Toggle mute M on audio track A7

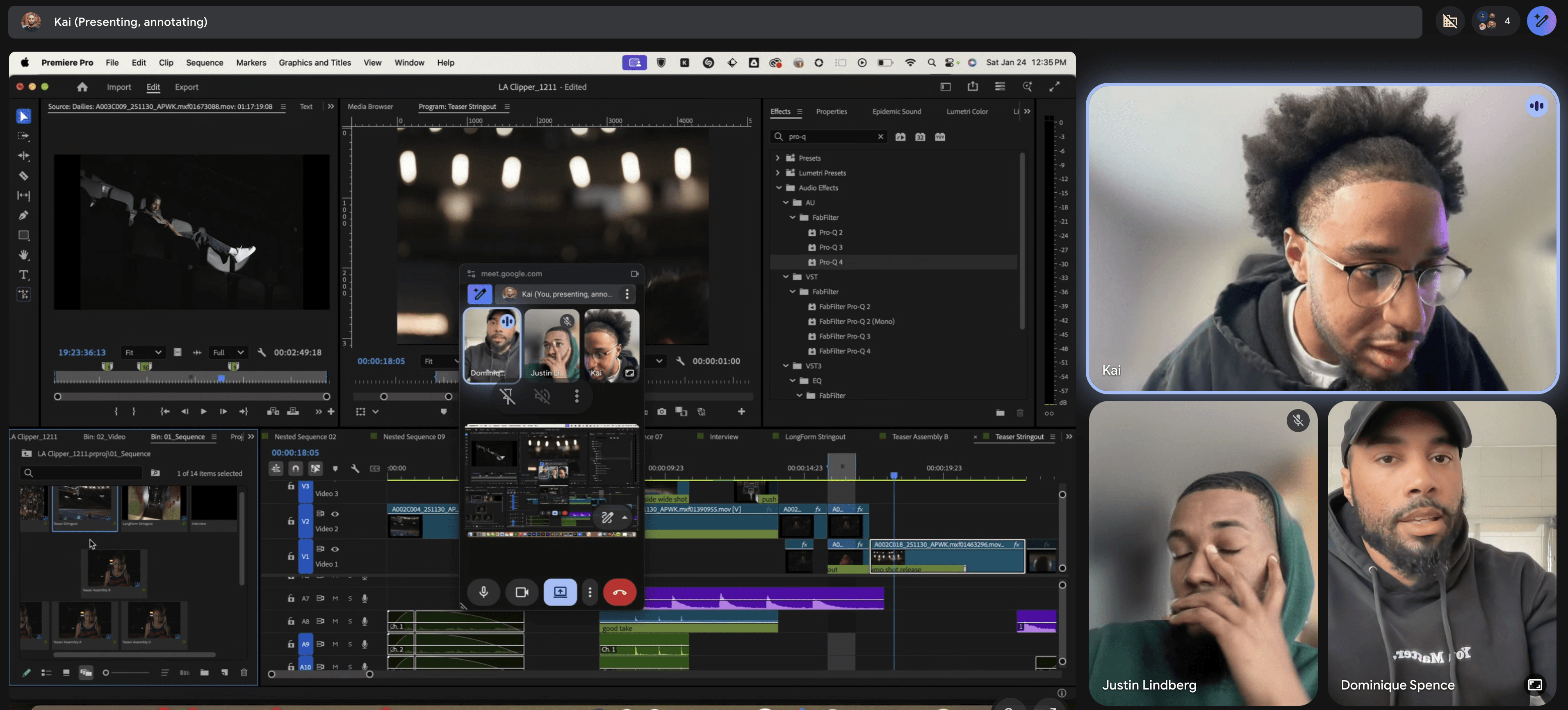tap(335, 598)
